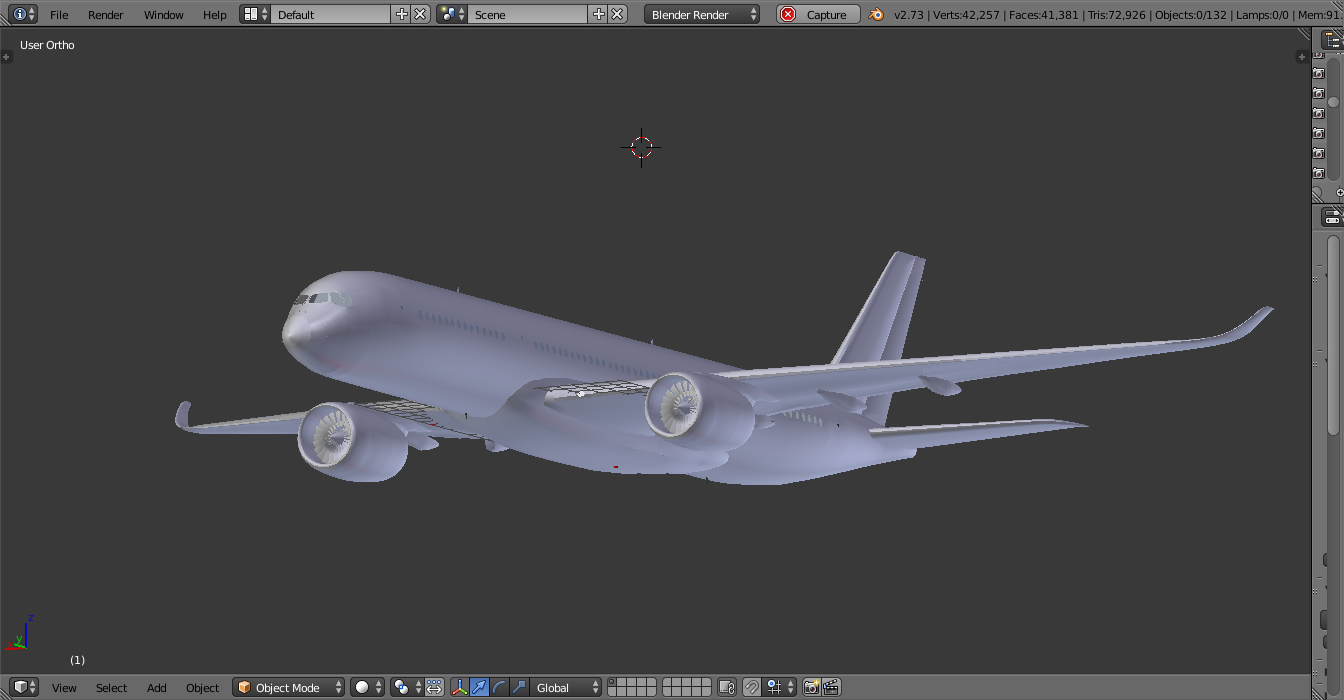Viewport: 1344px width, 700px height.
Task: Toggle the 3D manipulator widget
Action: pos(460,687)
